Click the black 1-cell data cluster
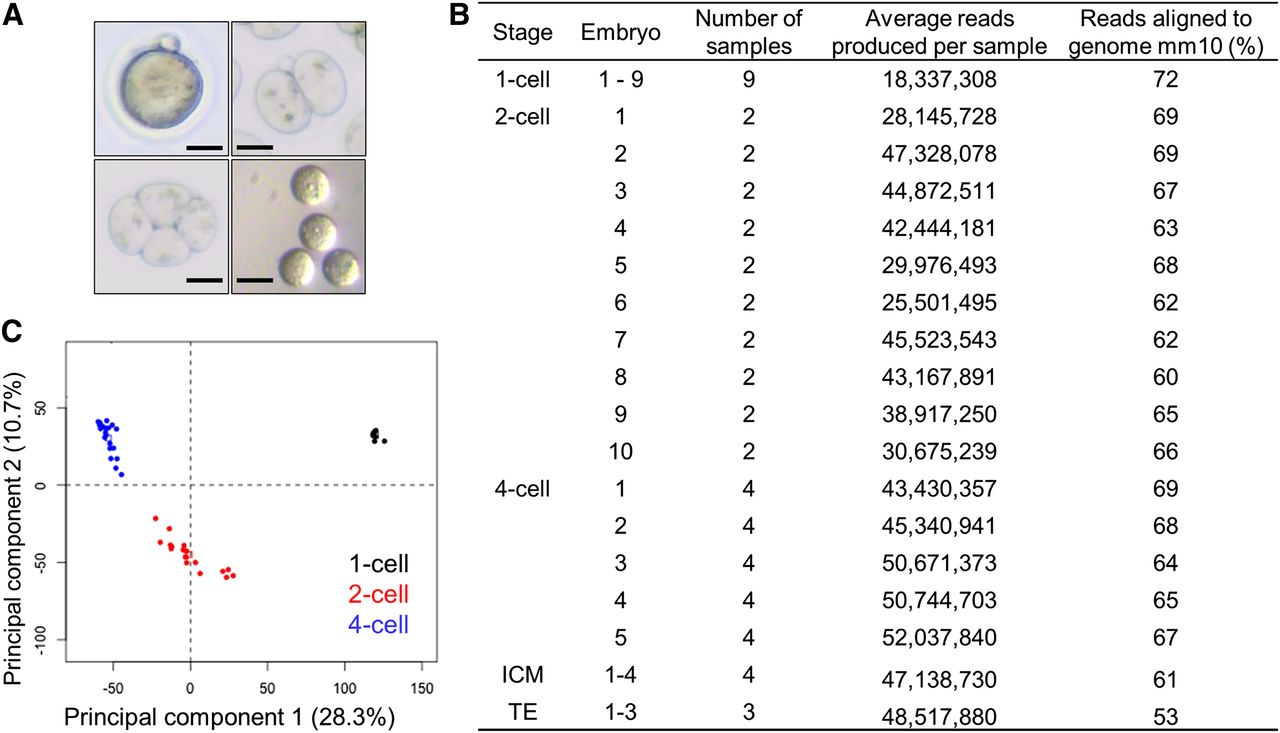 [377, 436]
